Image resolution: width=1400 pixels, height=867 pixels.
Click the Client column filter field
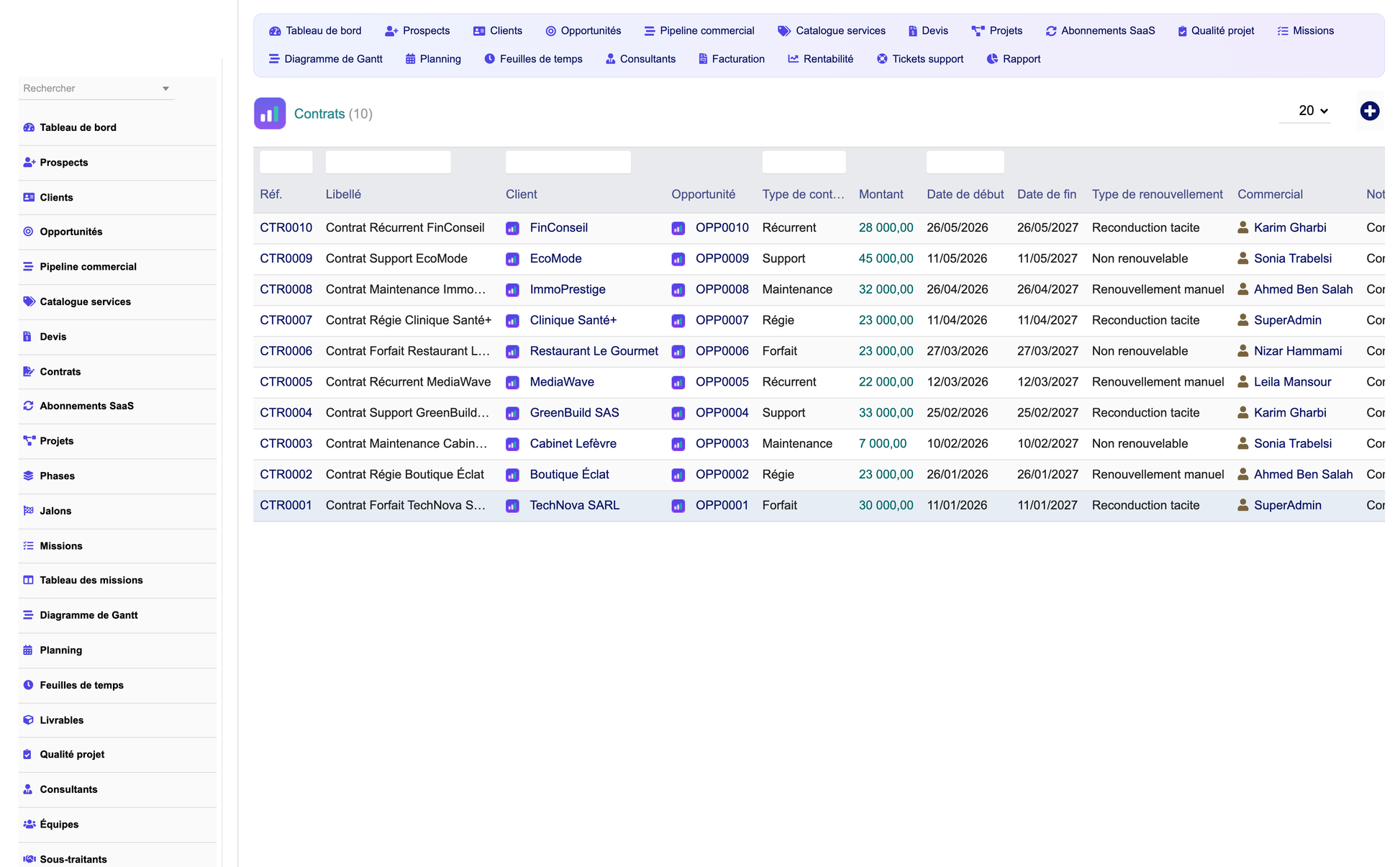568,162
